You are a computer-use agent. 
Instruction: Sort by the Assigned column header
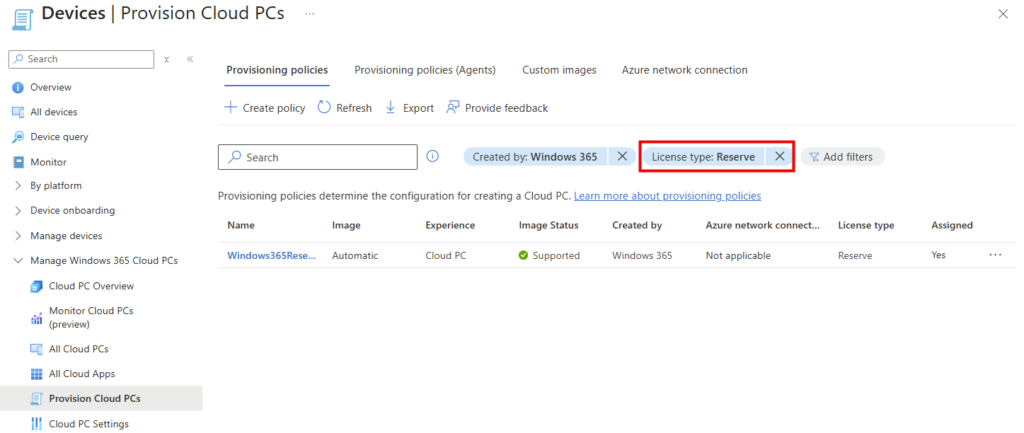point(952,225)
